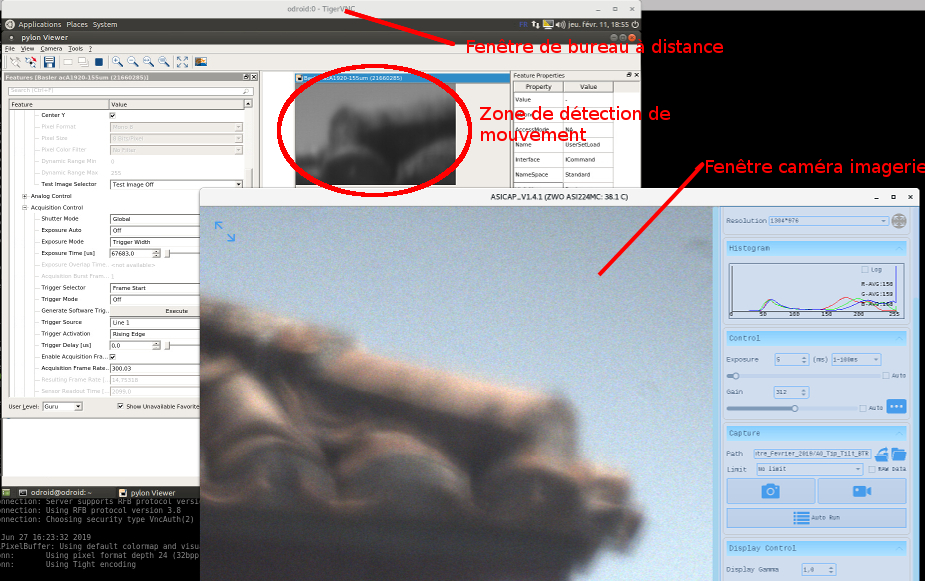The height and width of the screenshot is (581, 925).
Task: Open the volume speaker icon in top panel
Action: click(x=560, y=25)
